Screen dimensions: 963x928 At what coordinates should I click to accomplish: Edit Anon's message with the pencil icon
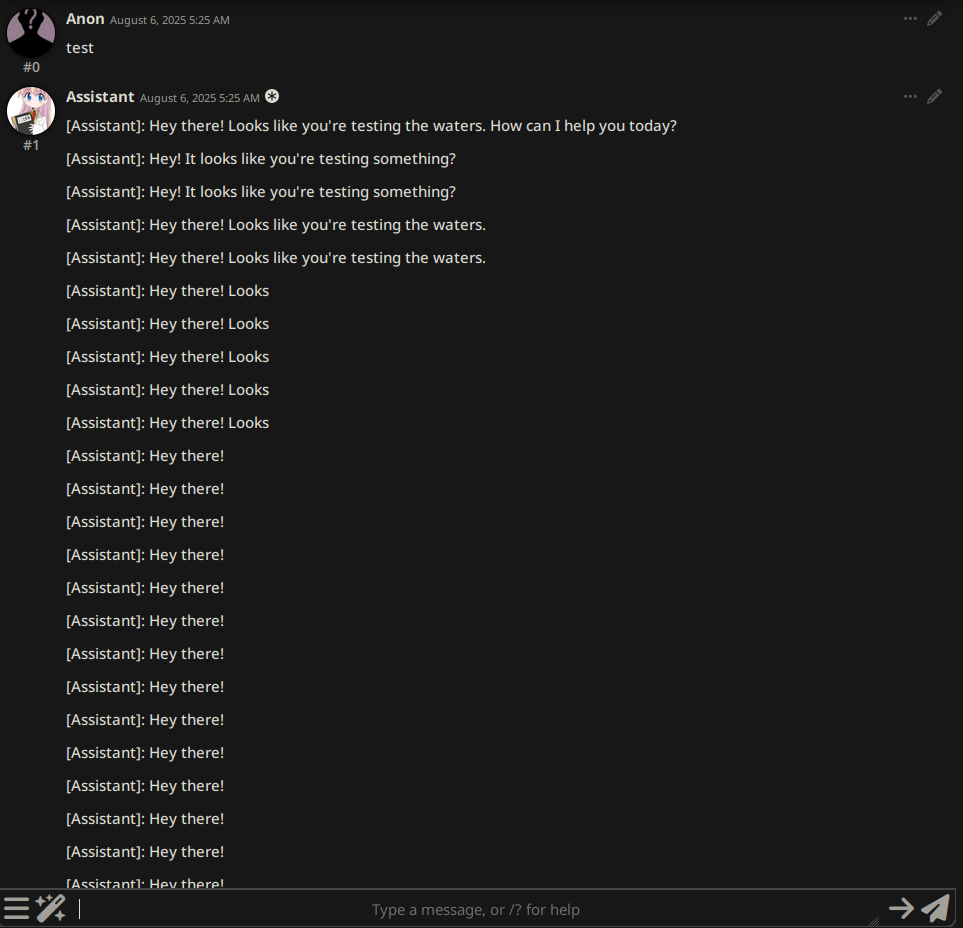pos(934,18)
